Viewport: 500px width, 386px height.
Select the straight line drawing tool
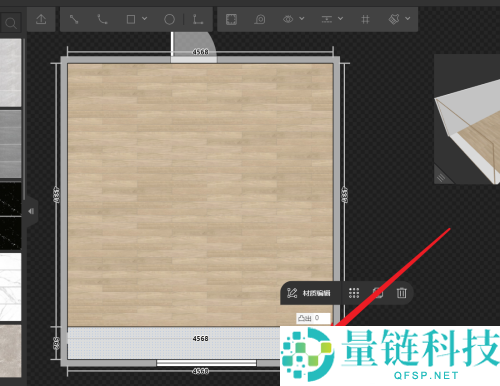74,19
